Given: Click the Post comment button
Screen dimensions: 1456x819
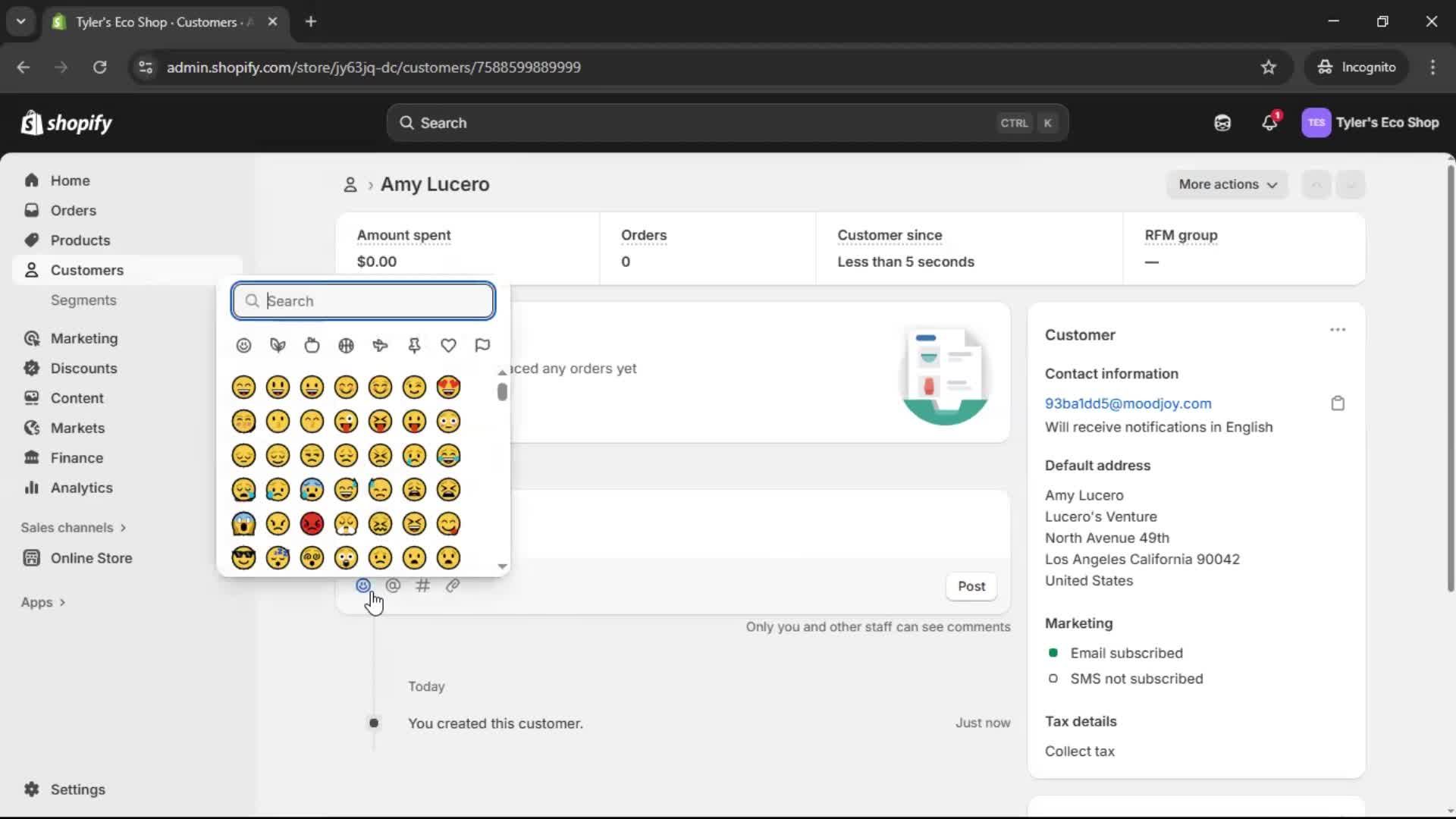Looking at the screenshot, I should click(971, 586).
